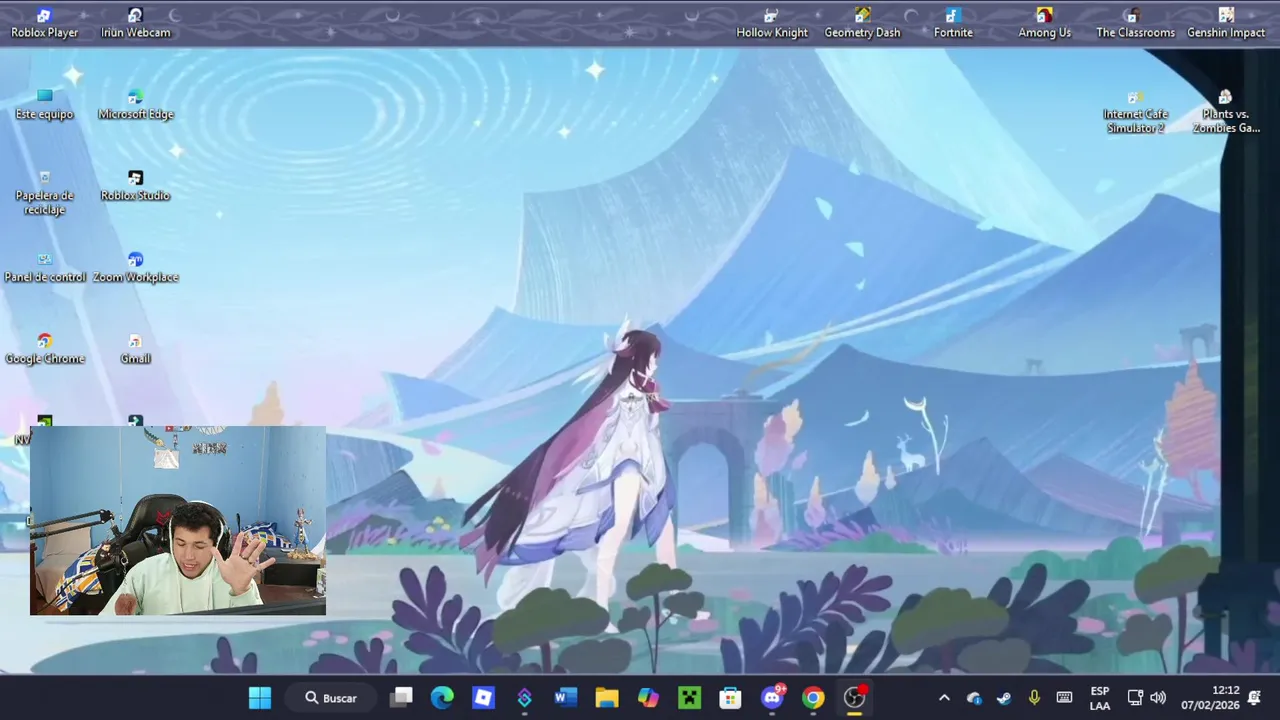Select the Genshin Impact desktop icon
1280x720 pixels.
(1226, 23)
